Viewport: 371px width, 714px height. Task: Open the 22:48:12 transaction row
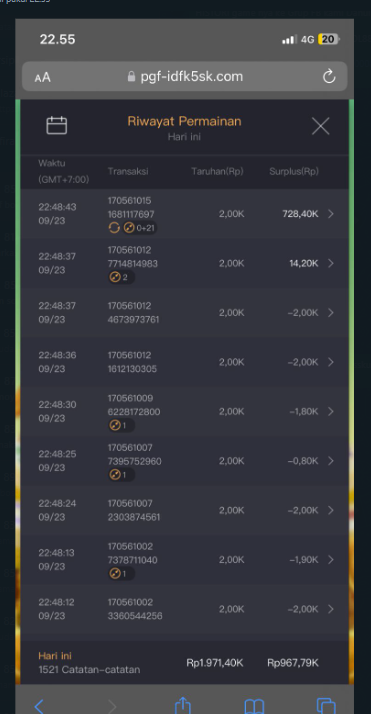[x=184, y=609]
